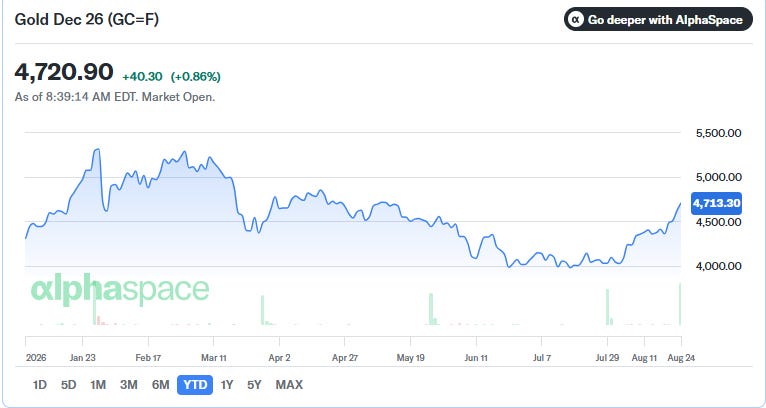Click the Feb 17 date label
The height and width of the screenshot is (408, 766).
coord(148,358)
